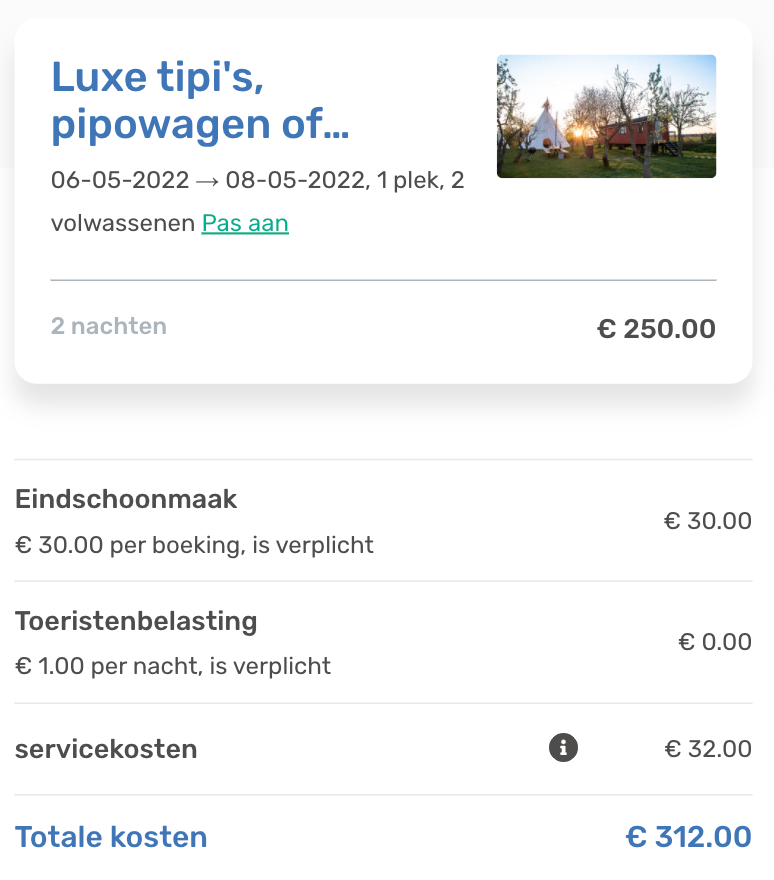The height and width of the screenshot is (880, 774).
Task: Click the servicekosten label
Action: click(x=106, y=749)
